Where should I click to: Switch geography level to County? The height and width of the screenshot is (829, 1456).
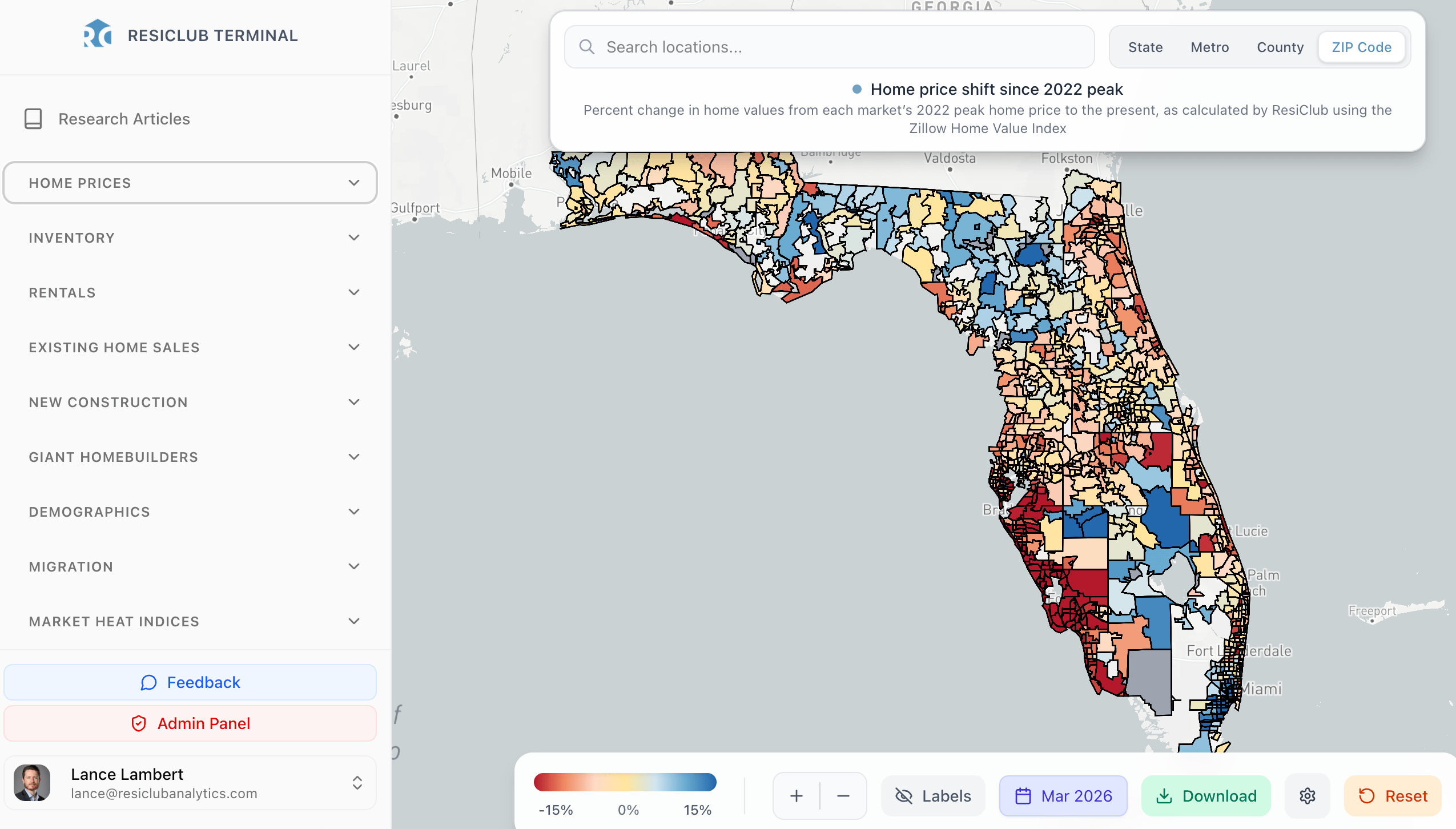point(1280,47)
